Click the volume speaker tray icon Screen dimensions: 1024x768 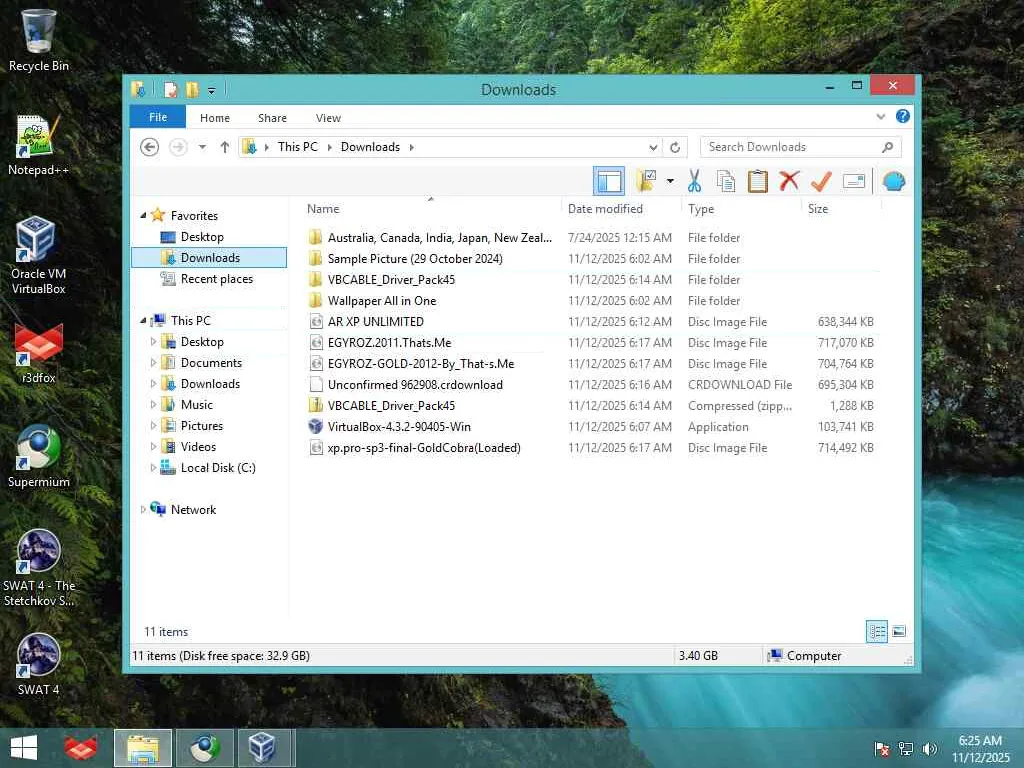(929, 749)
